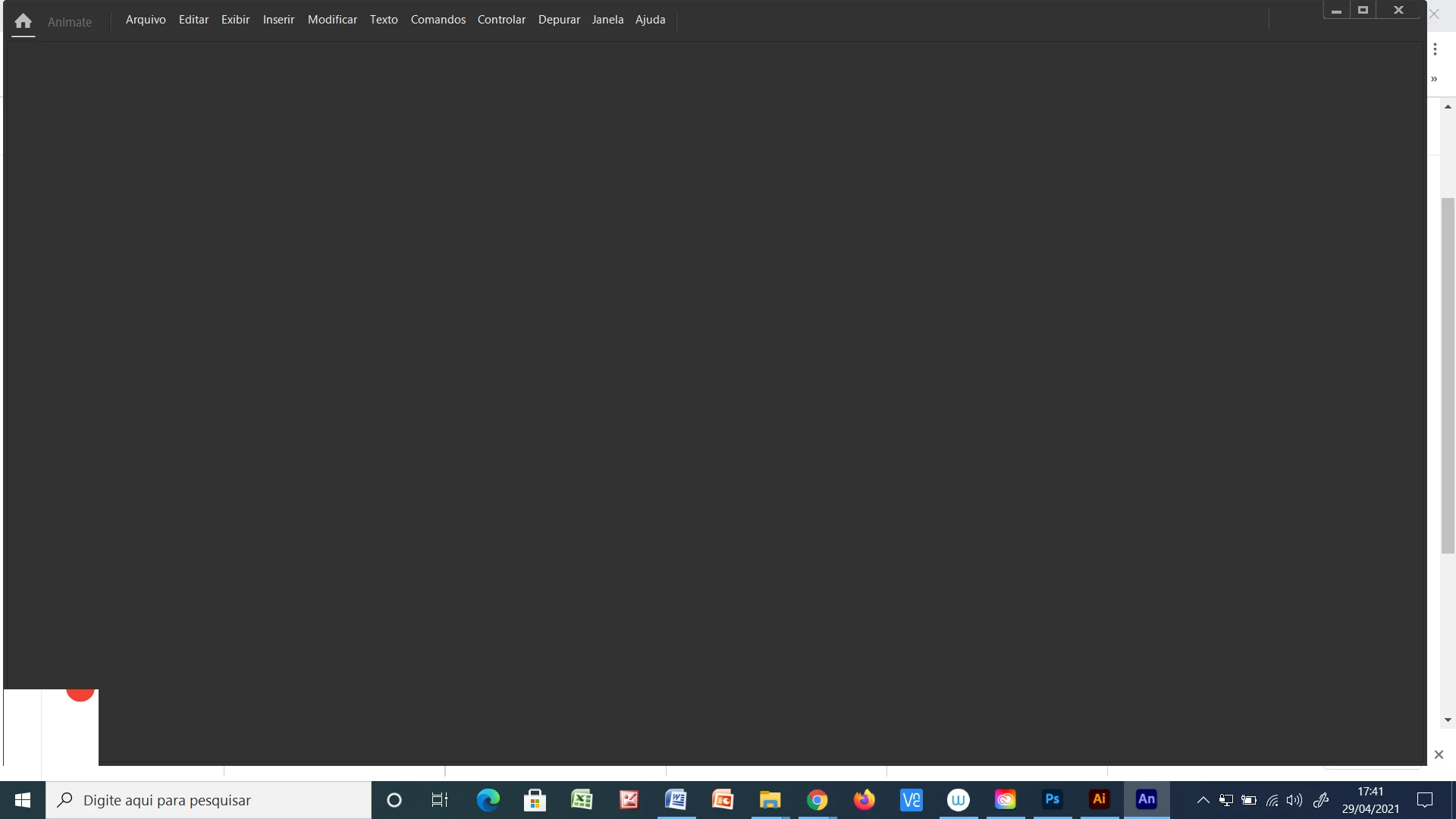Open Creative Cloud from the taskbar

[x=1005, y=799]
